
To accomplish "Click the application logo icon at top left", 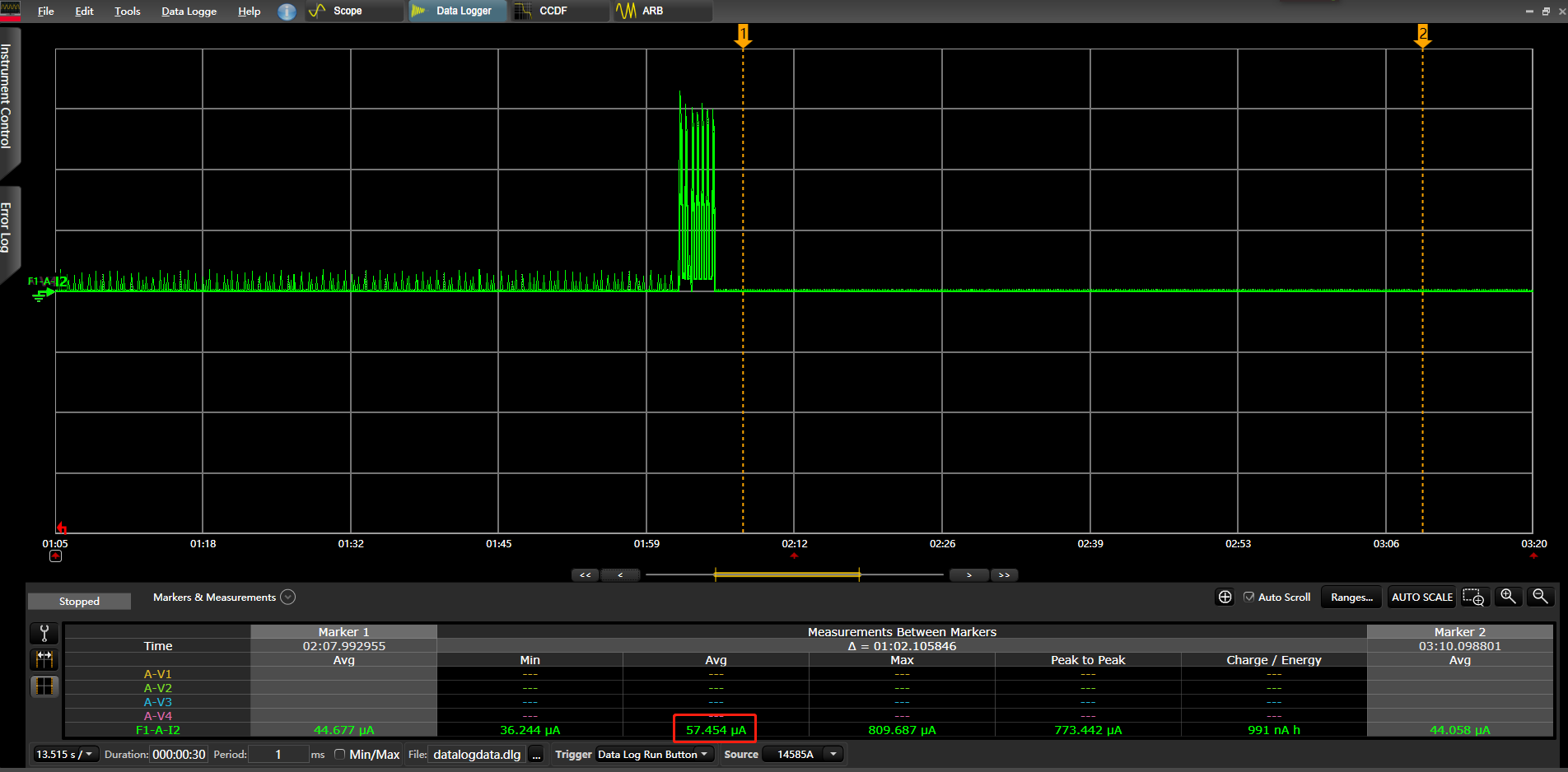I will (11, 10).
